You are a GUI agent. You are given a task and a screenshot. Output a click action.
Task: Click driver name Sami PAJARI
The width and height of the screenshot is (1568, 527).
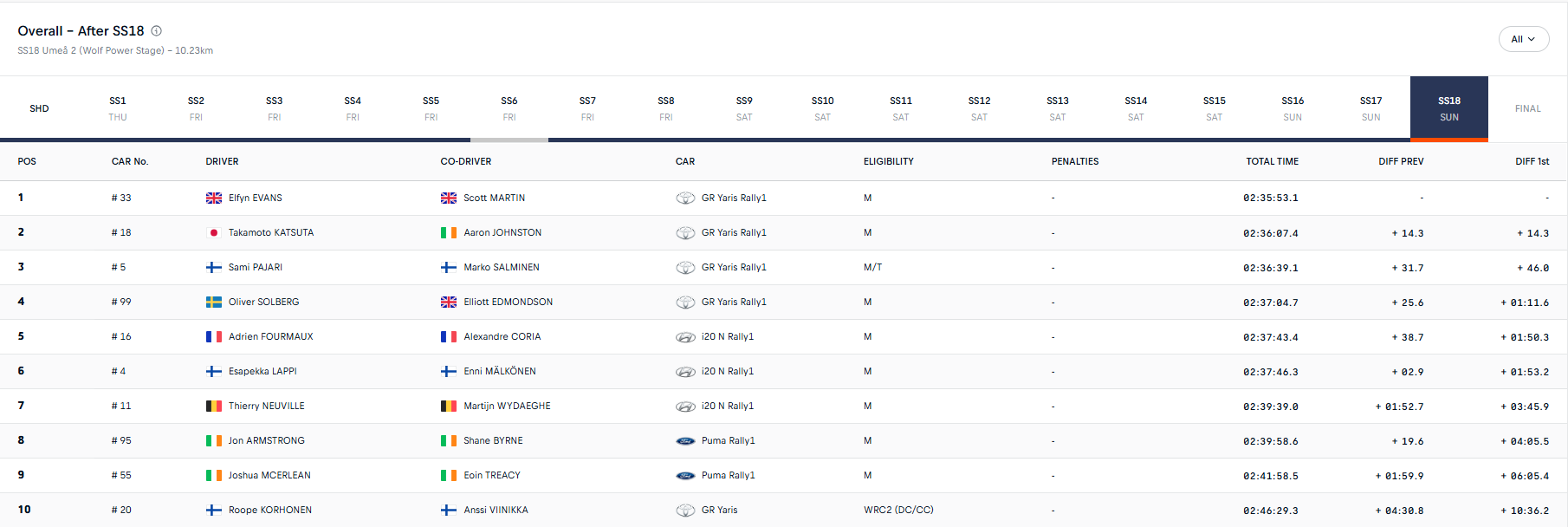coord(256,268)
